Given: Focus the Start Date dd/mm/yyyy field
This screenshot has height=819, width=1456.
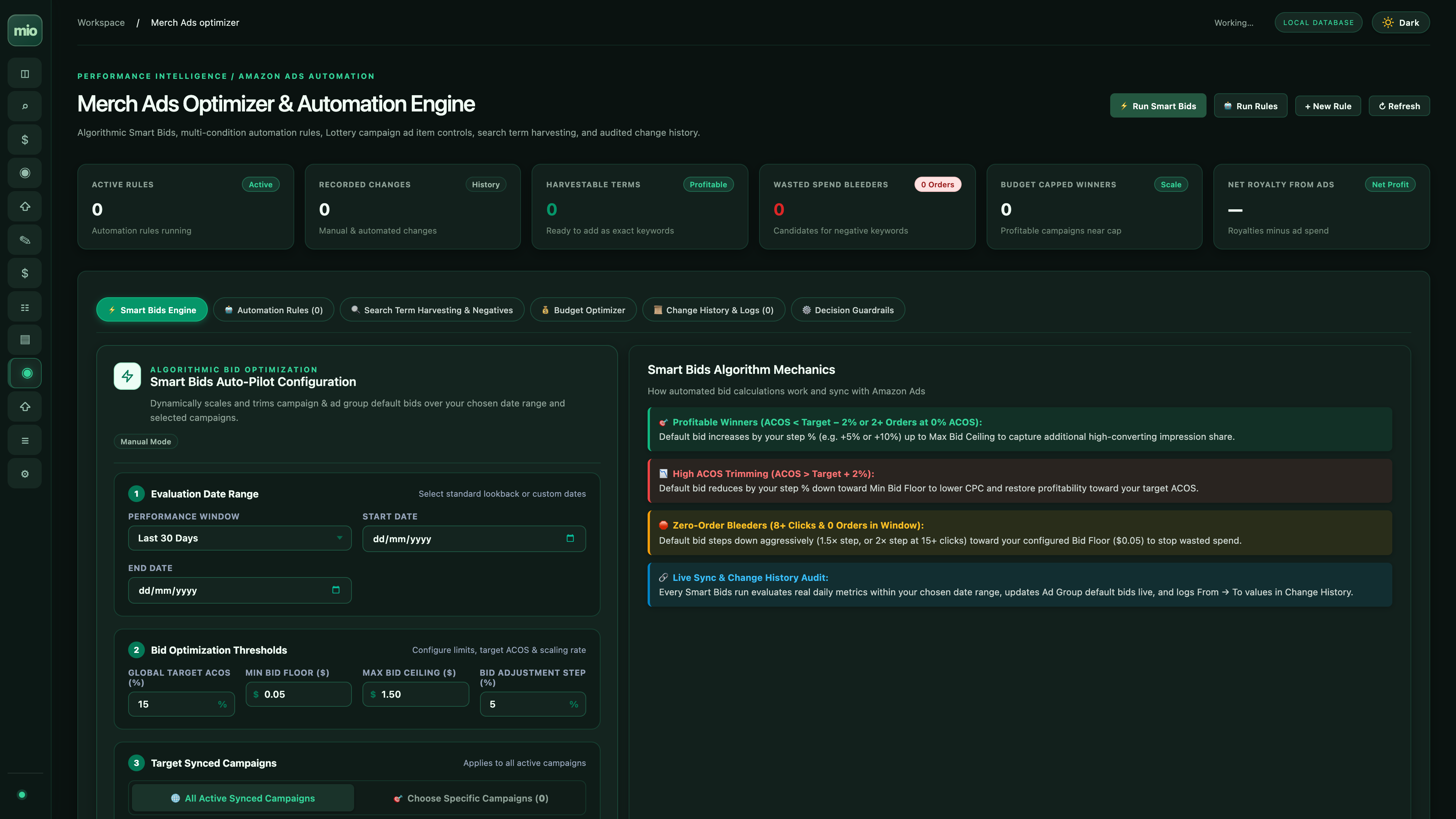Looking at the screenshot, I should pyautogui.click(x=474, y=539).
